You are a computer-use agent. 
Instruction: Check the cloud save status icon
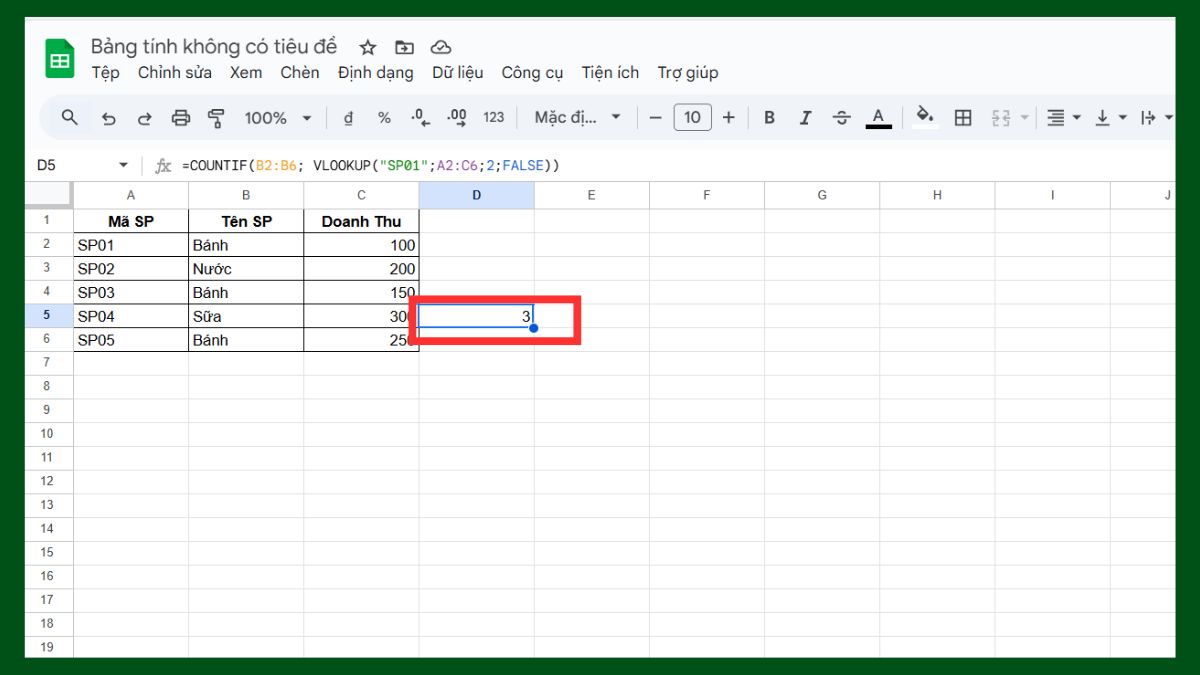click(441, 47)
